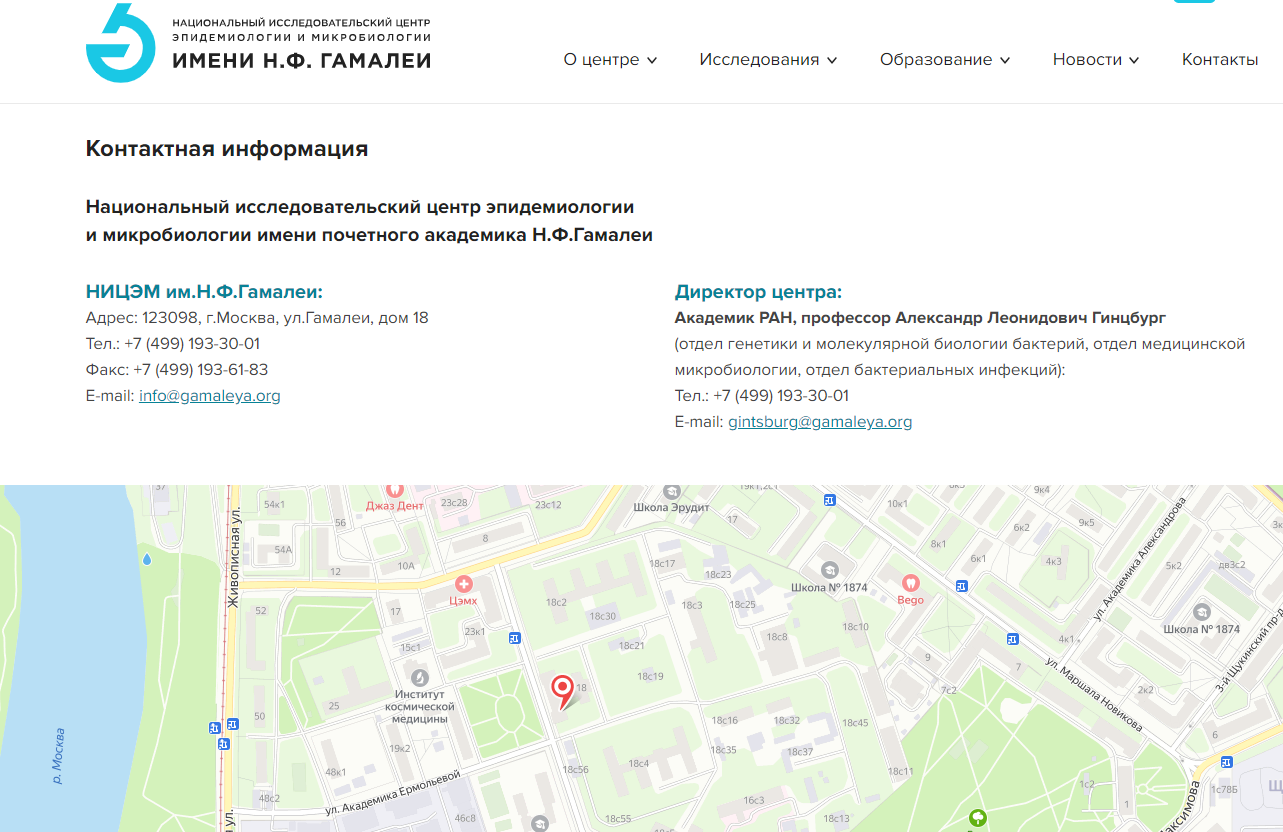This screenshot has width=1283, height=832.
Task: Expand the «О центре» dropdown menu
Action: click(610, 60)
